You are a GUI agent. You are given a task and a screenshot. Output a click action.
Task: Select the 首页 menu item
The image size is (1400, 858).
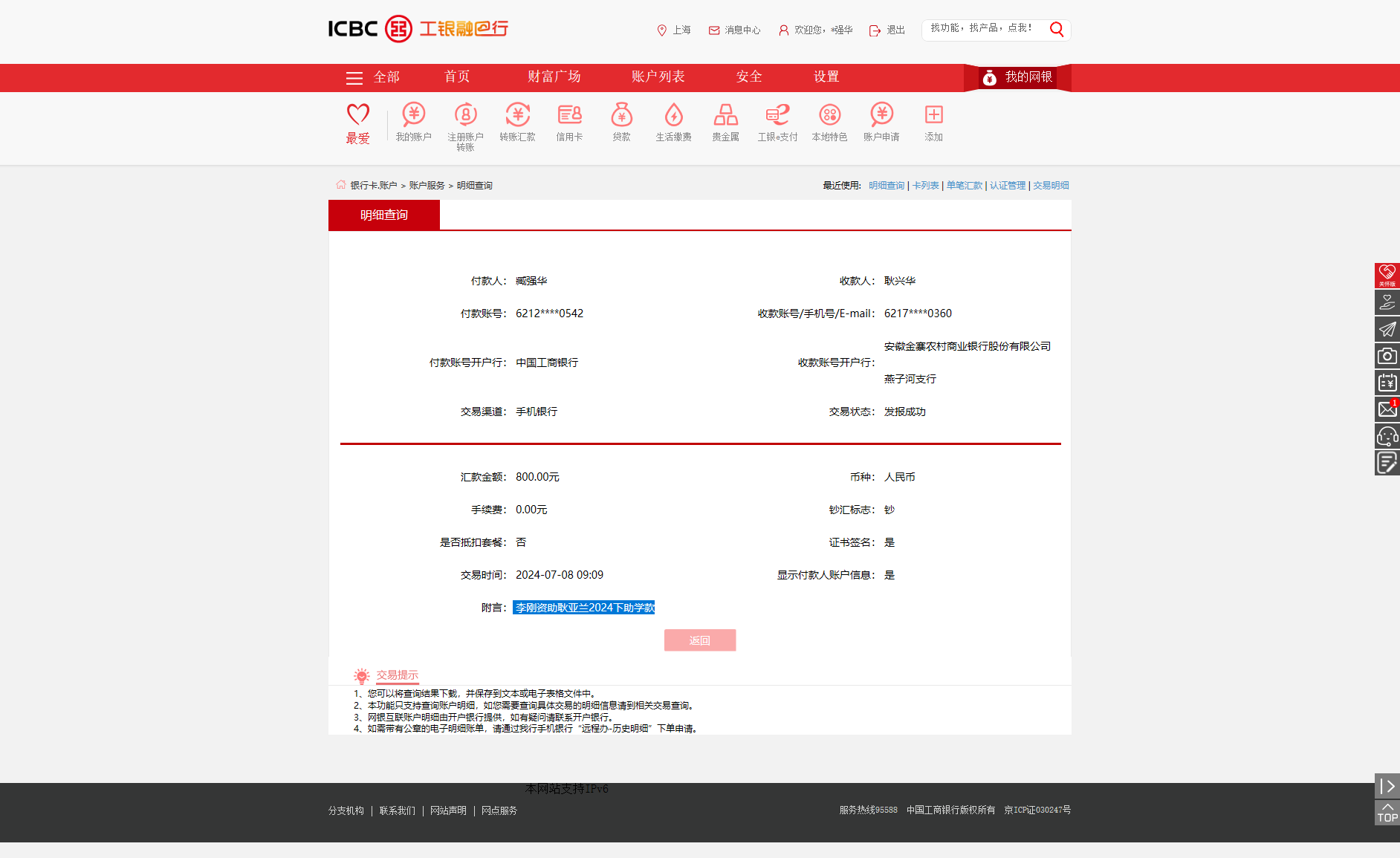tap(457, 77)
